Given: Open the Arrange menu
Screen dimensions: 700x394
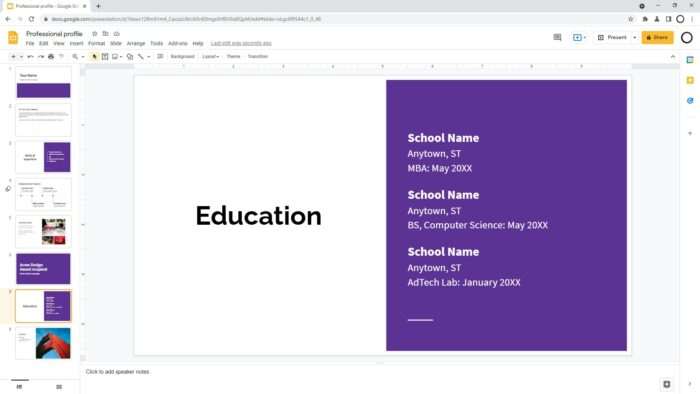Looking at the screenshot, I should pyautogui.click(x=136, y=44).
